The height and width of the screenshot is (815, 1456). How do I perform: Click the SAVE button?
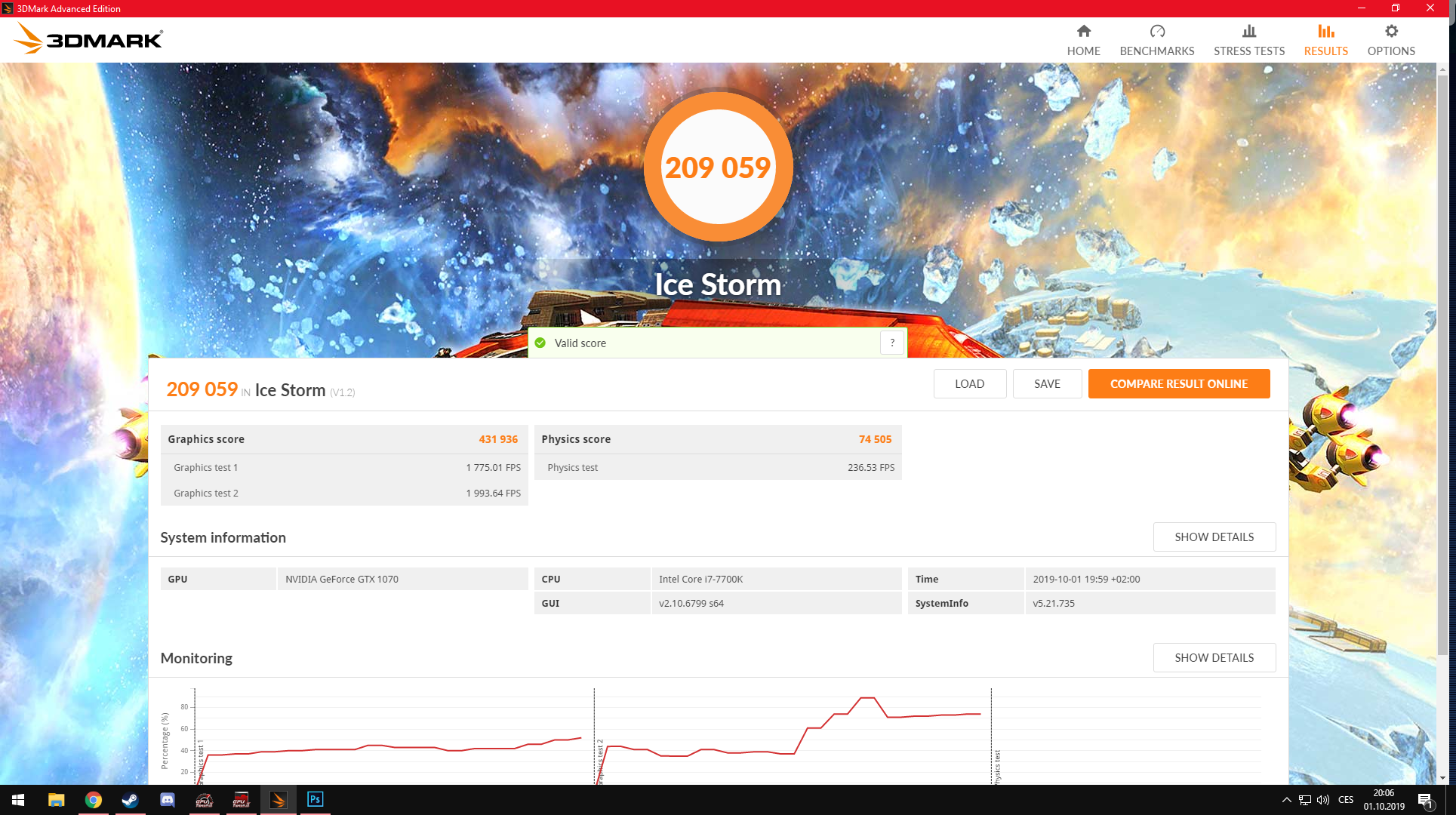click(1047, 383)
